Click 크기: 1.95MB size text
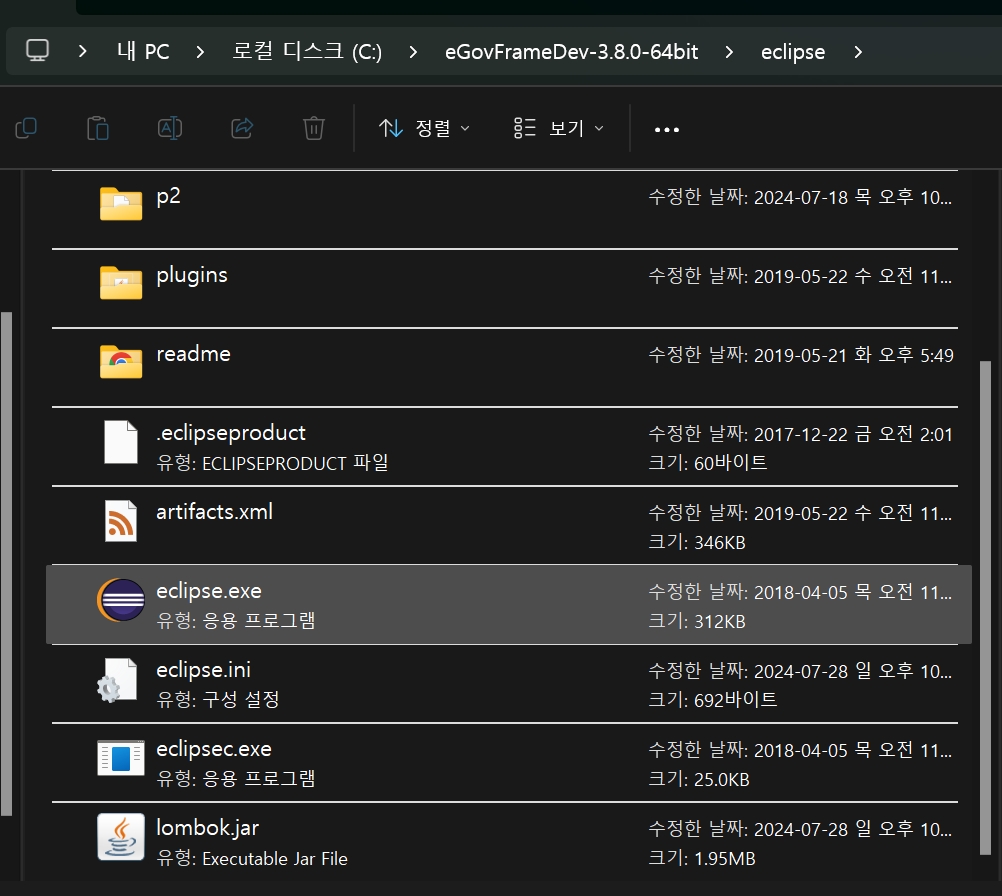Screen dimensions: 1002x896 pos(702,858)
